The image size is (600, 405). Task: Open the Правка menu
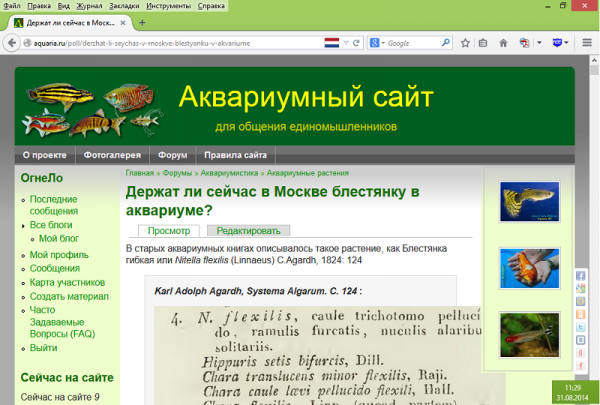39,6
